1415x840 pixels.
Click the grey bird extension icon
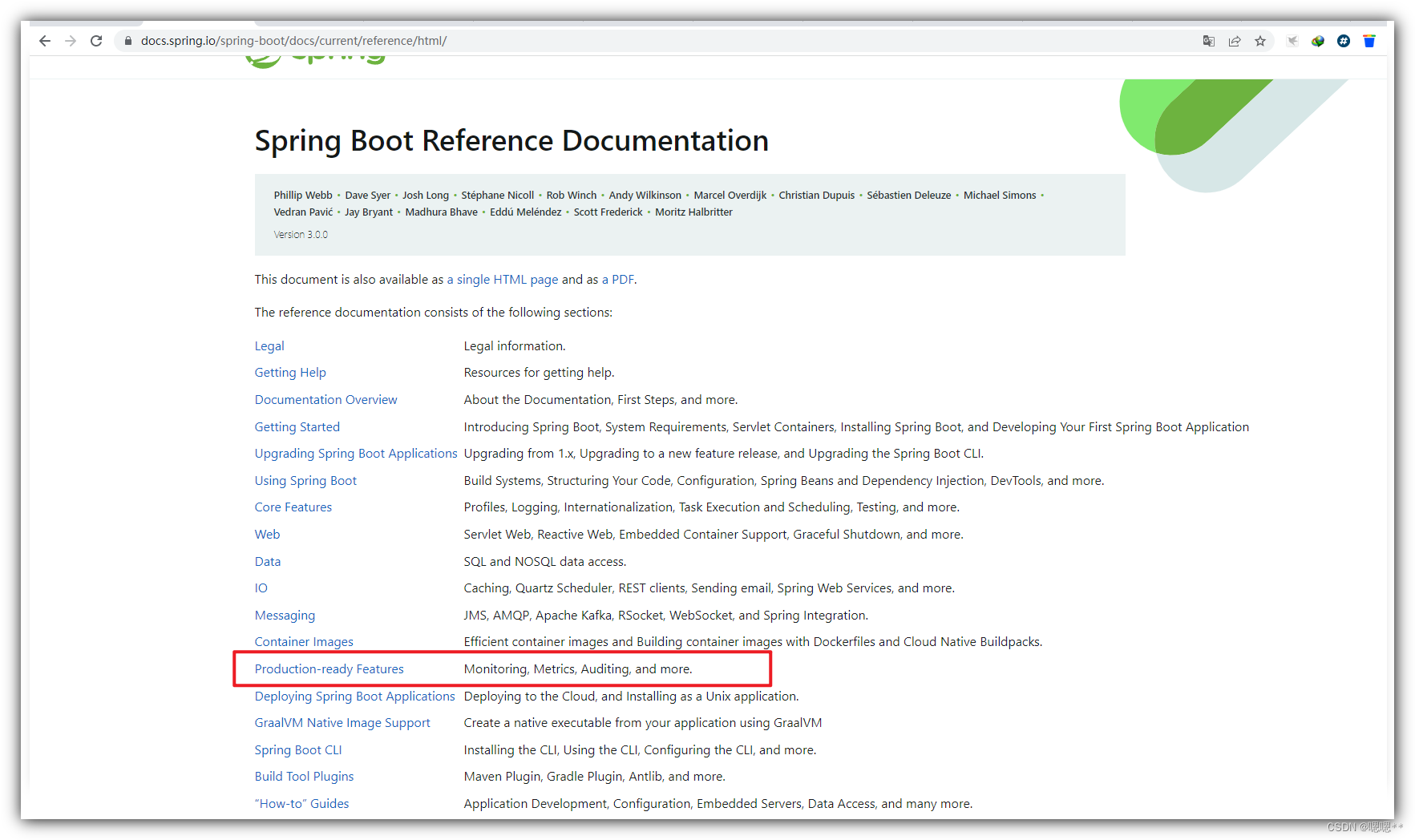[1292, 41]
